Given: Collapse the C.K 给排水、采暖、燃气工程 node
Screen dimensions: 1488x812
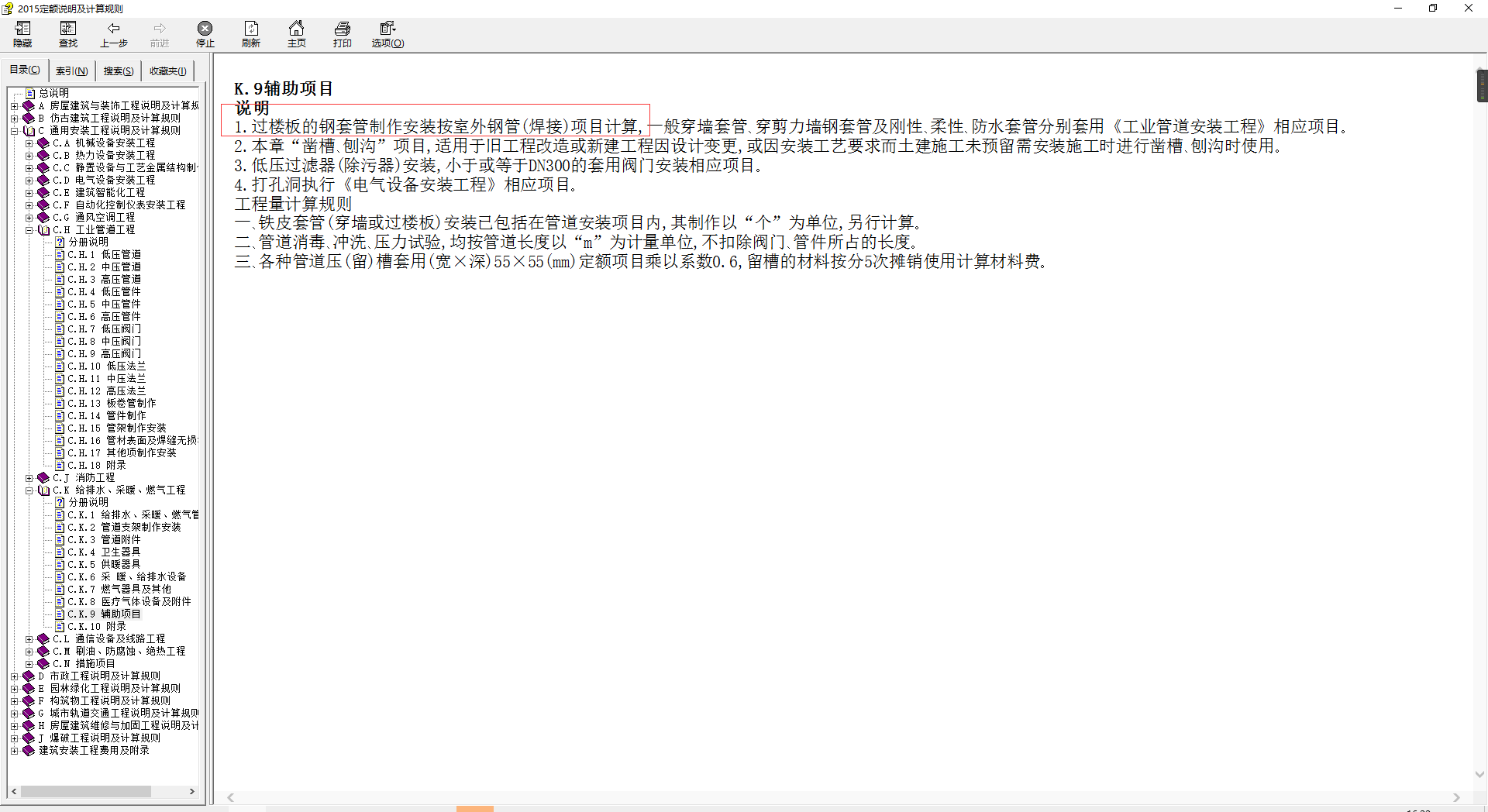Looking at the screenshot, I should point(29,490).
